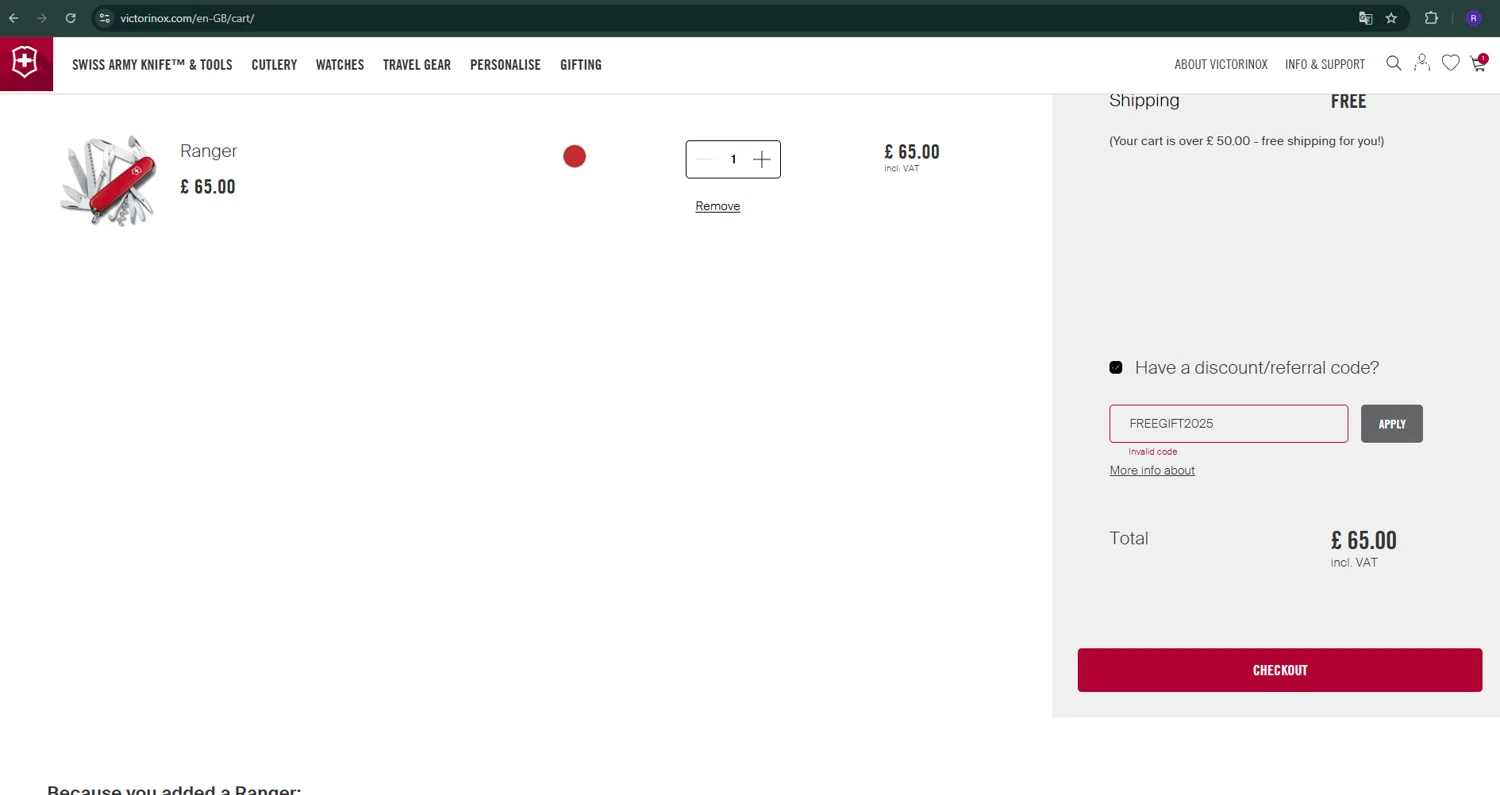Click the Checkout button
Image resolution: width=1500 pixels, height=795 pixels.
[x=1280, y=670]
